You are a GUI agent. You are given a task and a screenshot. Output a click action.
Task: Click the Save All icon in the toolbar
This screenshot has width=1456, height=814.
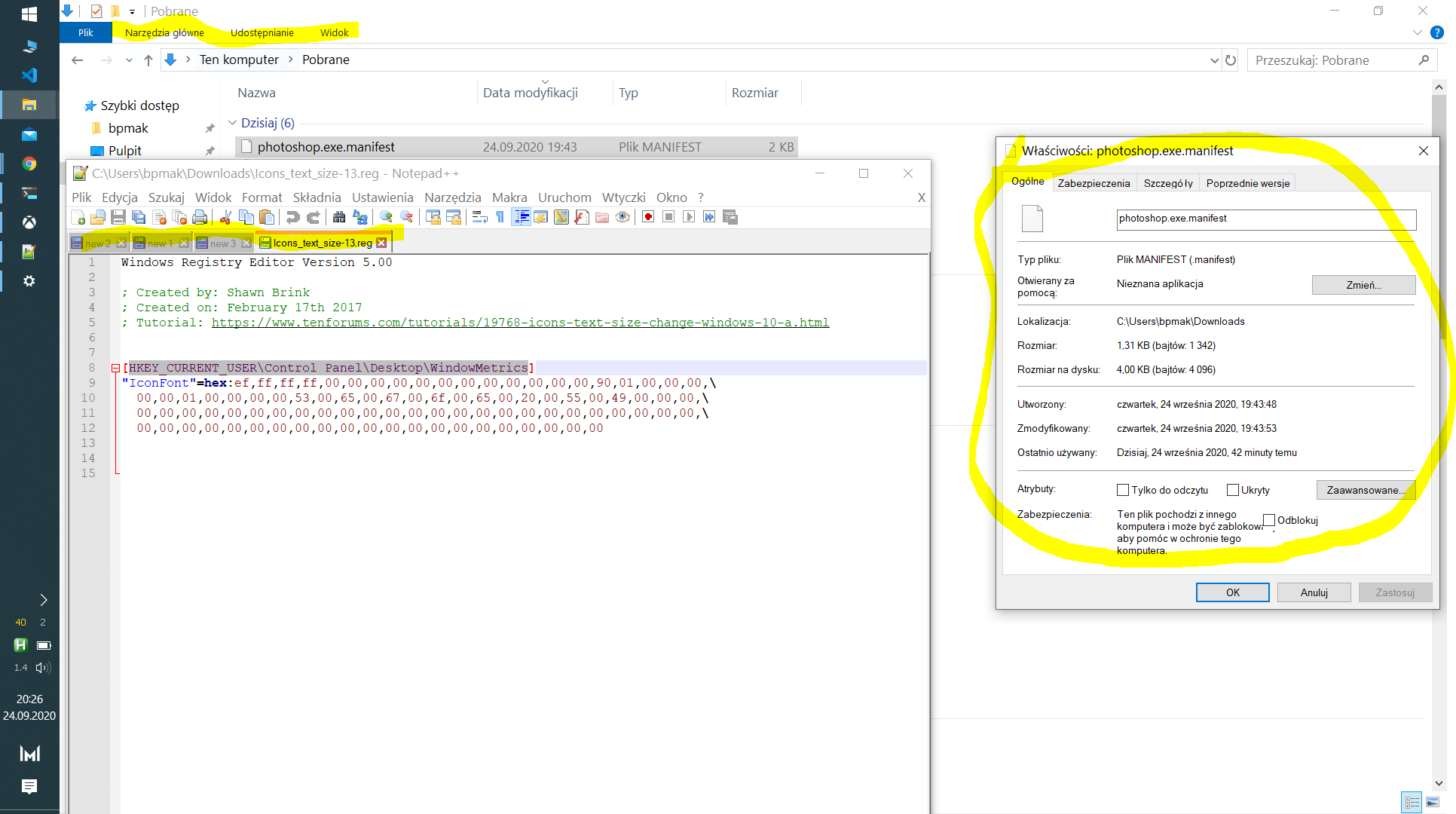coord(139,218)
